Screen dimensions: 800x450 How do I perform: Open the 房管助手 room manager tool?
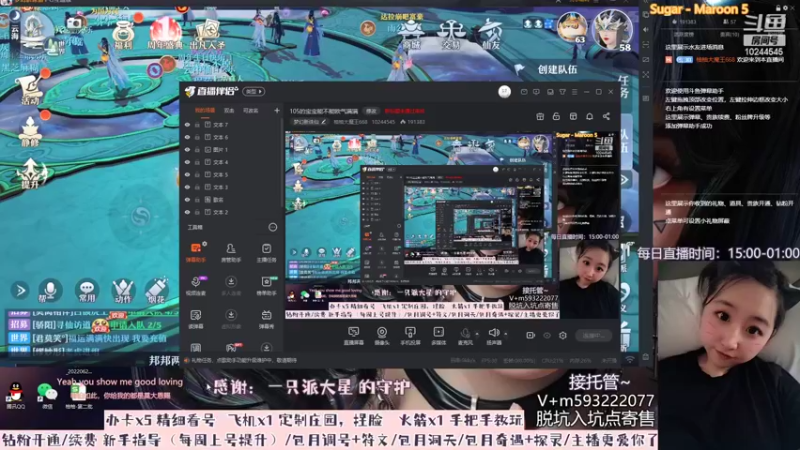click(231, 252)
